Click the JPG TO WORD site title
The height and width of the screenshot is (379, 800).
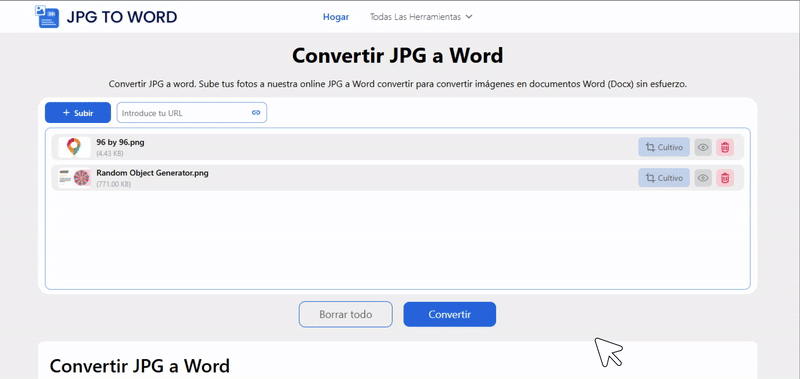(122, 17)
